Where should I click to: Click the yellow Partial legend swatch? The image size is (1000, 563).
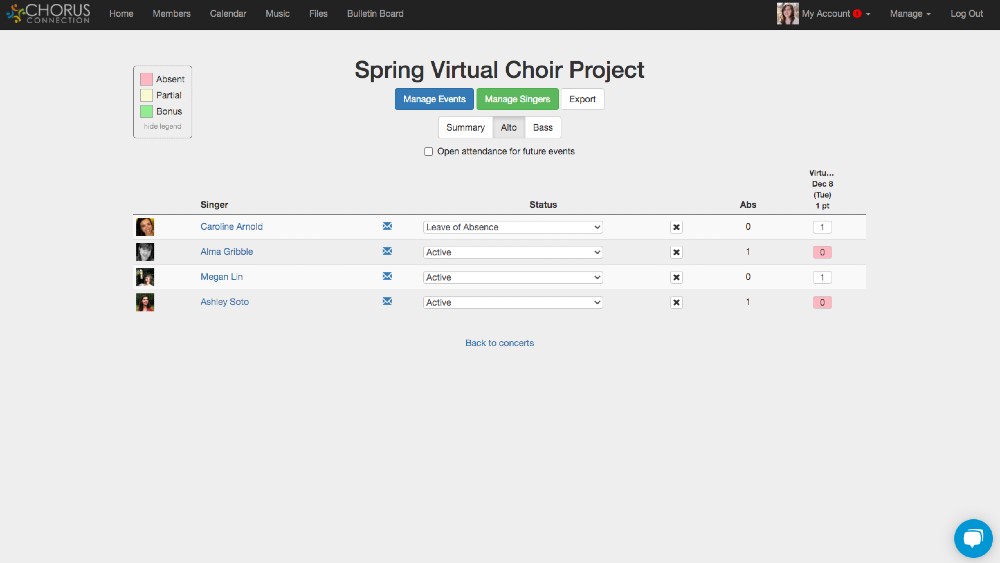146,95
